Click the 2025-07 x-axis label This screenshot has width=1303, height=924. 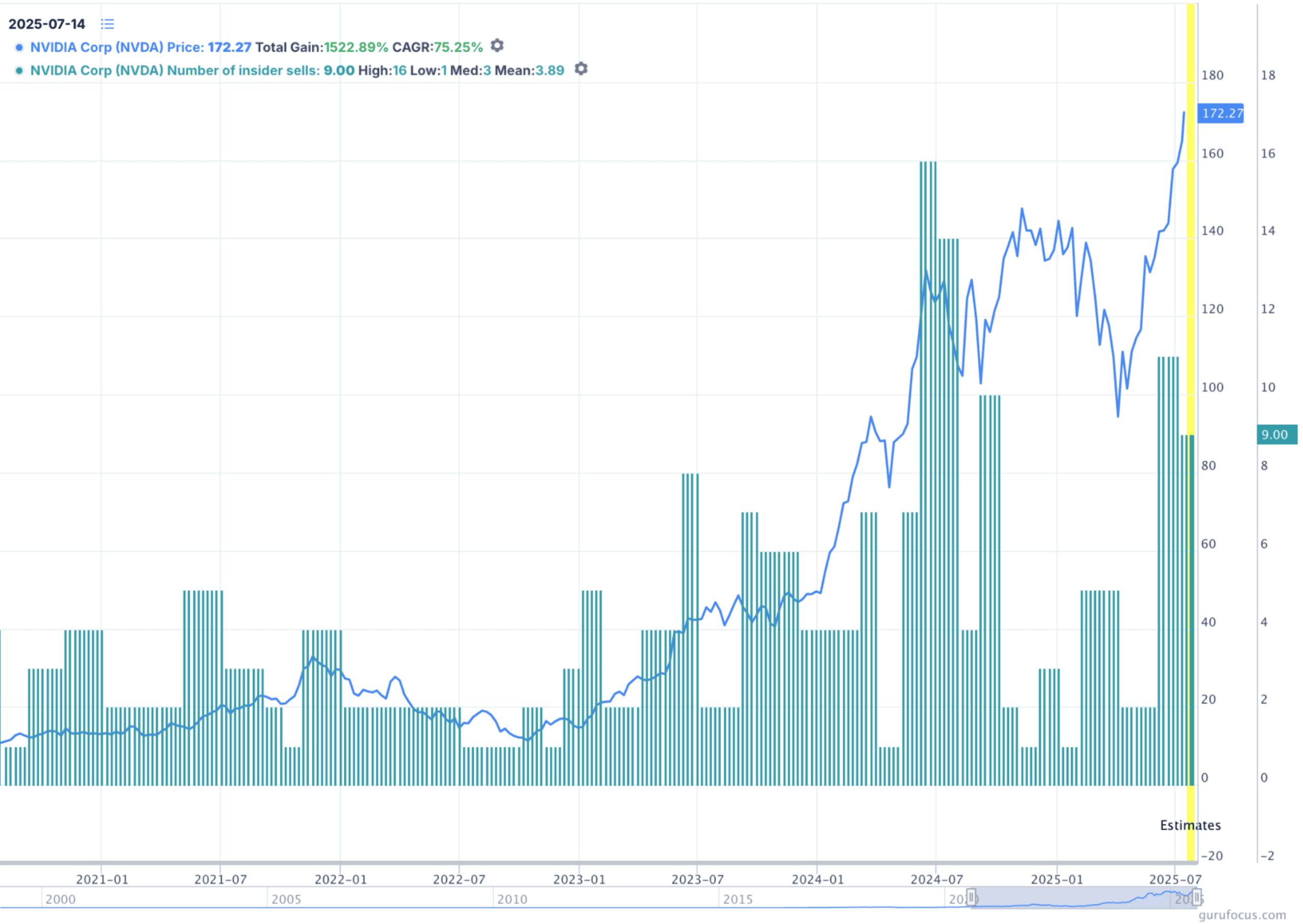1176,880
